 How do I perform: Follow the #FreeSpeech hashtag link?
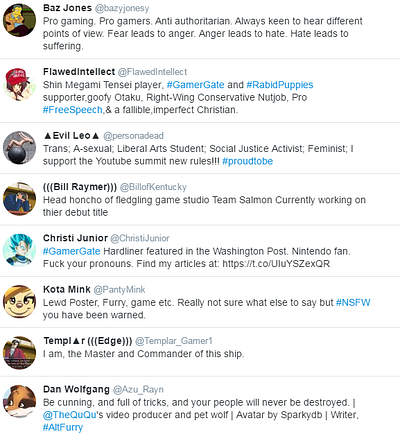pos(73,110)
